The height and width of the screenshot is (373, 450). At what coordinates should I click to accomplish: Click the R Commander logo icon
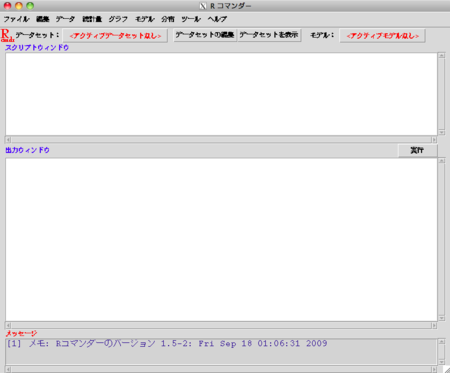tap(7, 35)
